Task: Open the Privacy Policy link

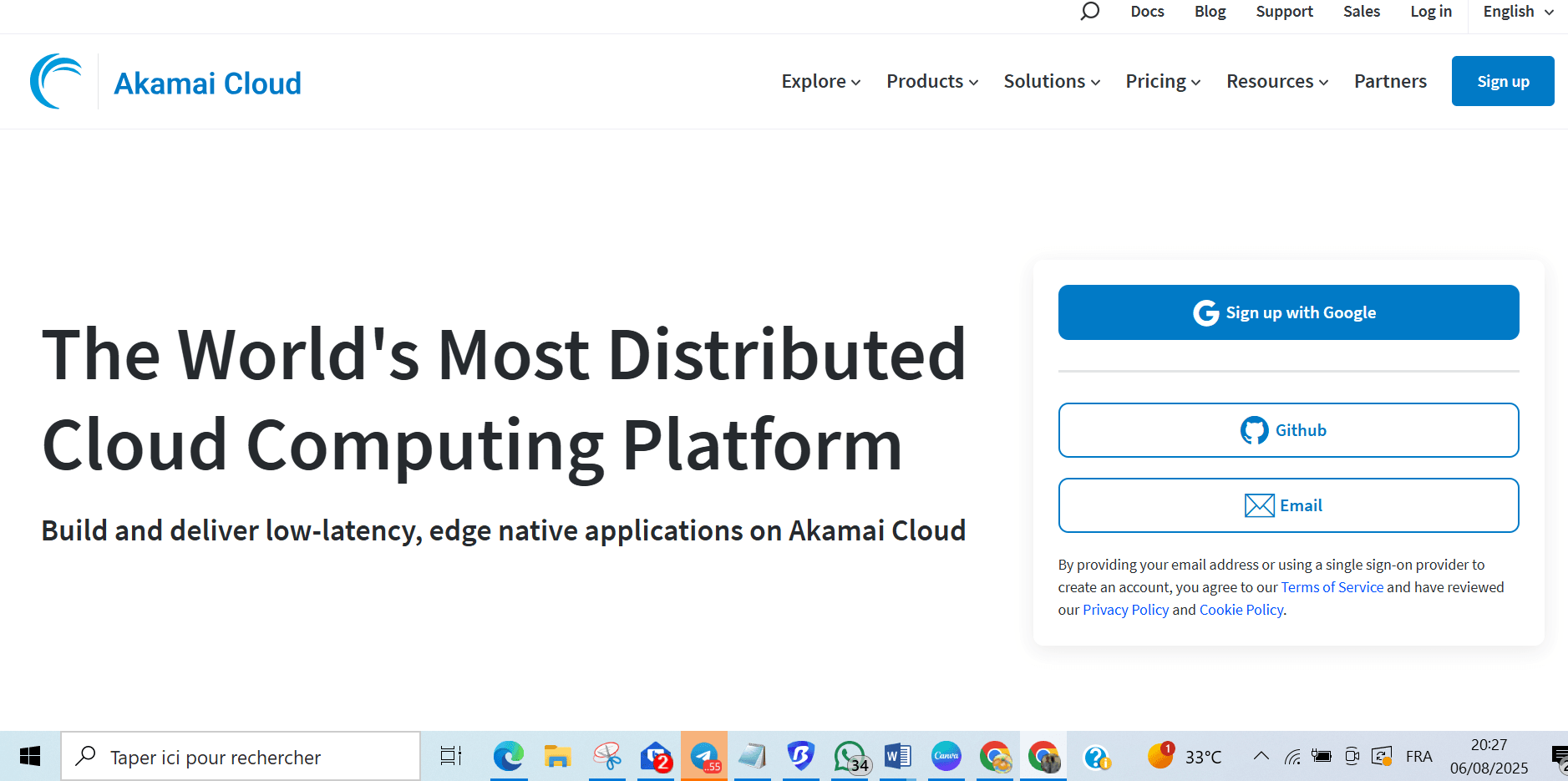Action: (x=1125, y=610)
